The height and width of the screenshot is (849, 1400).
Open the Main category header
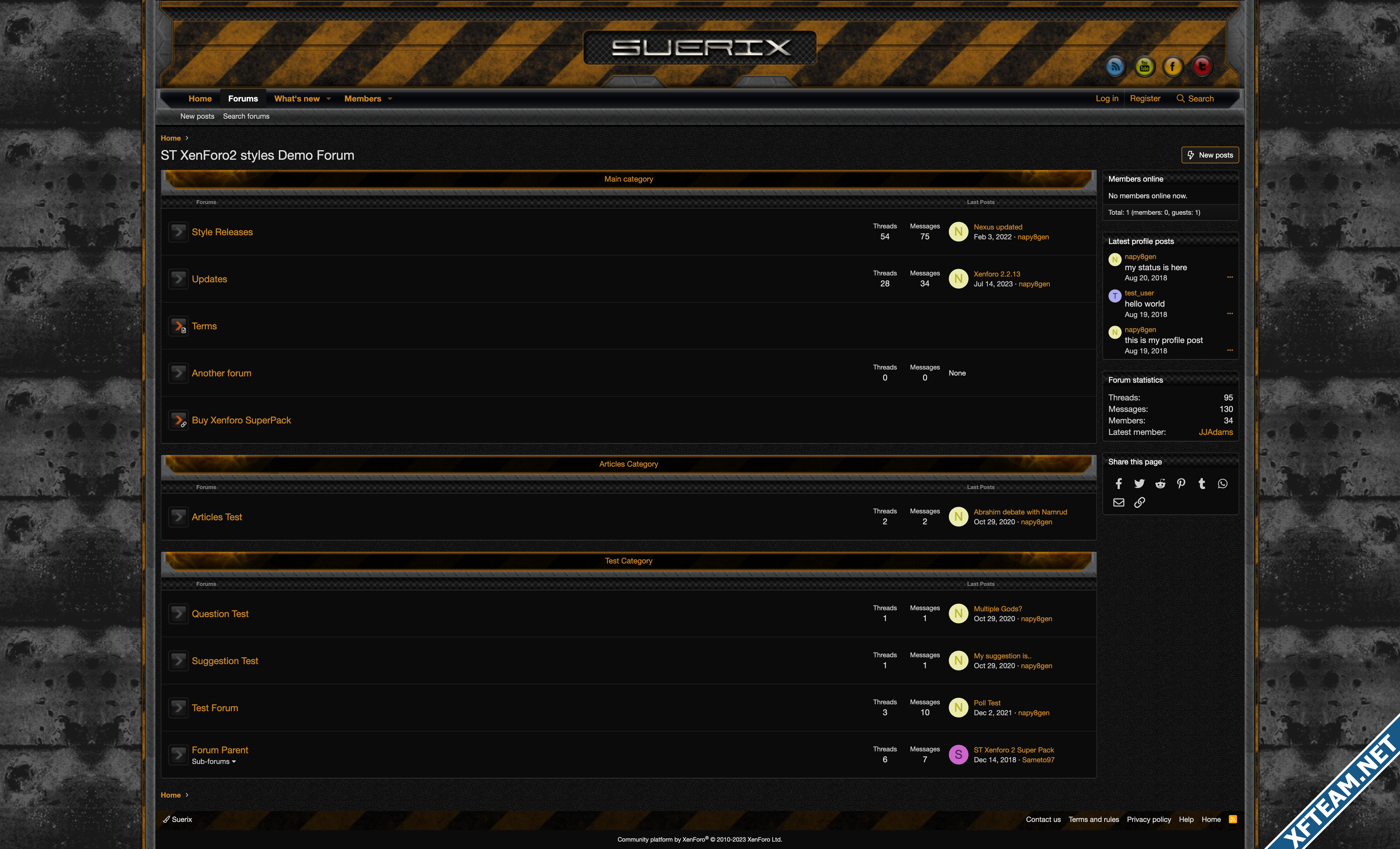pos(628,179)
